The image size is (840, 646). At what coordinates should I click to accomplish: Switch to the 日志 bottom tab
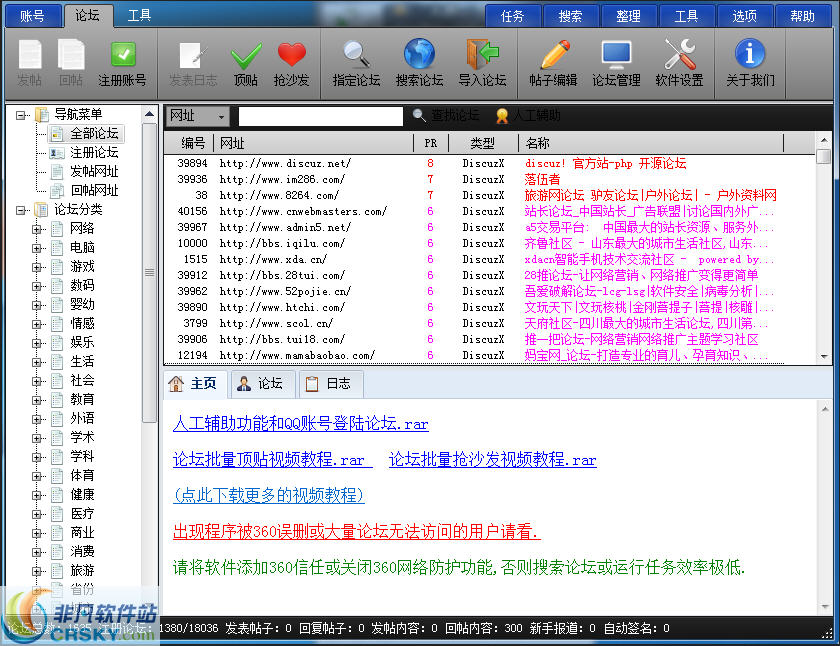point(331,384)
